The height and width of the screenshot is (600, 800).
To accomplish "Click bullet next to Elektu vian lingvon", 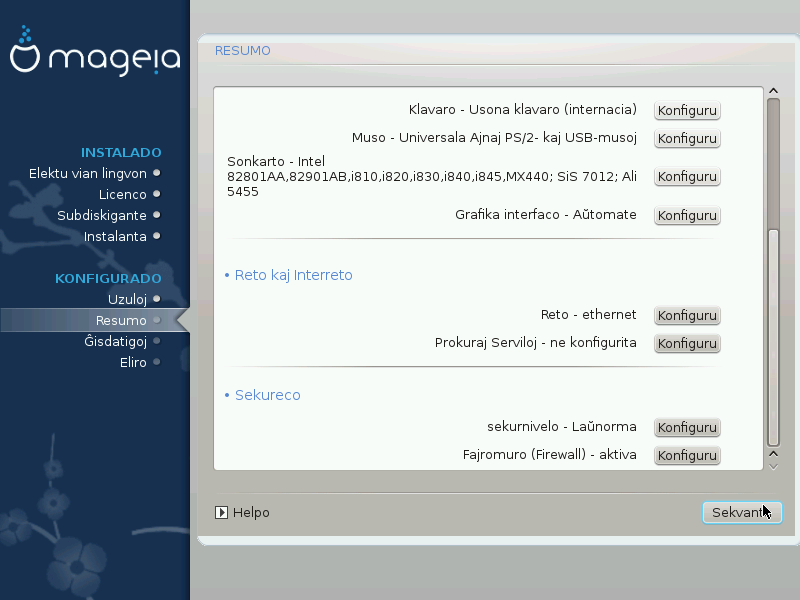I will pos(157,173).
